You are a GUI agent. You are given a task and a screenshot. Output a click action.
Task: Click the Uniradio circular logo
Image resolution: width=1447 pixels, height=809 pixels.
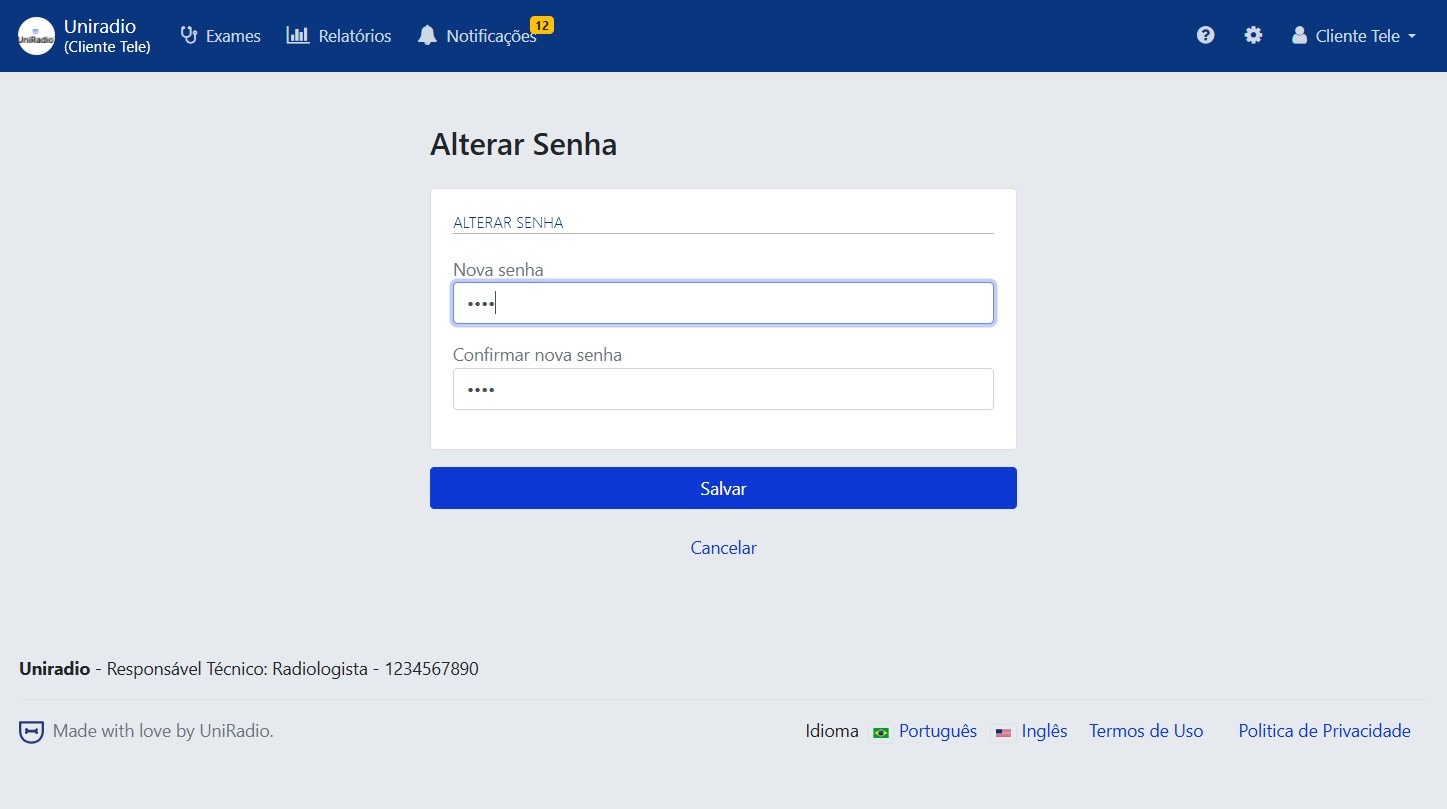(x=35, y=35)
